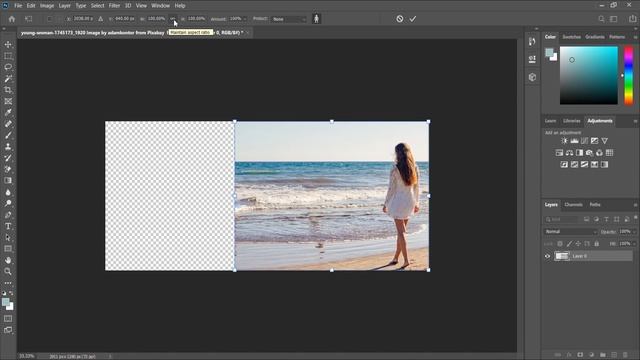Select the History Brush tool

click(8, 158)
